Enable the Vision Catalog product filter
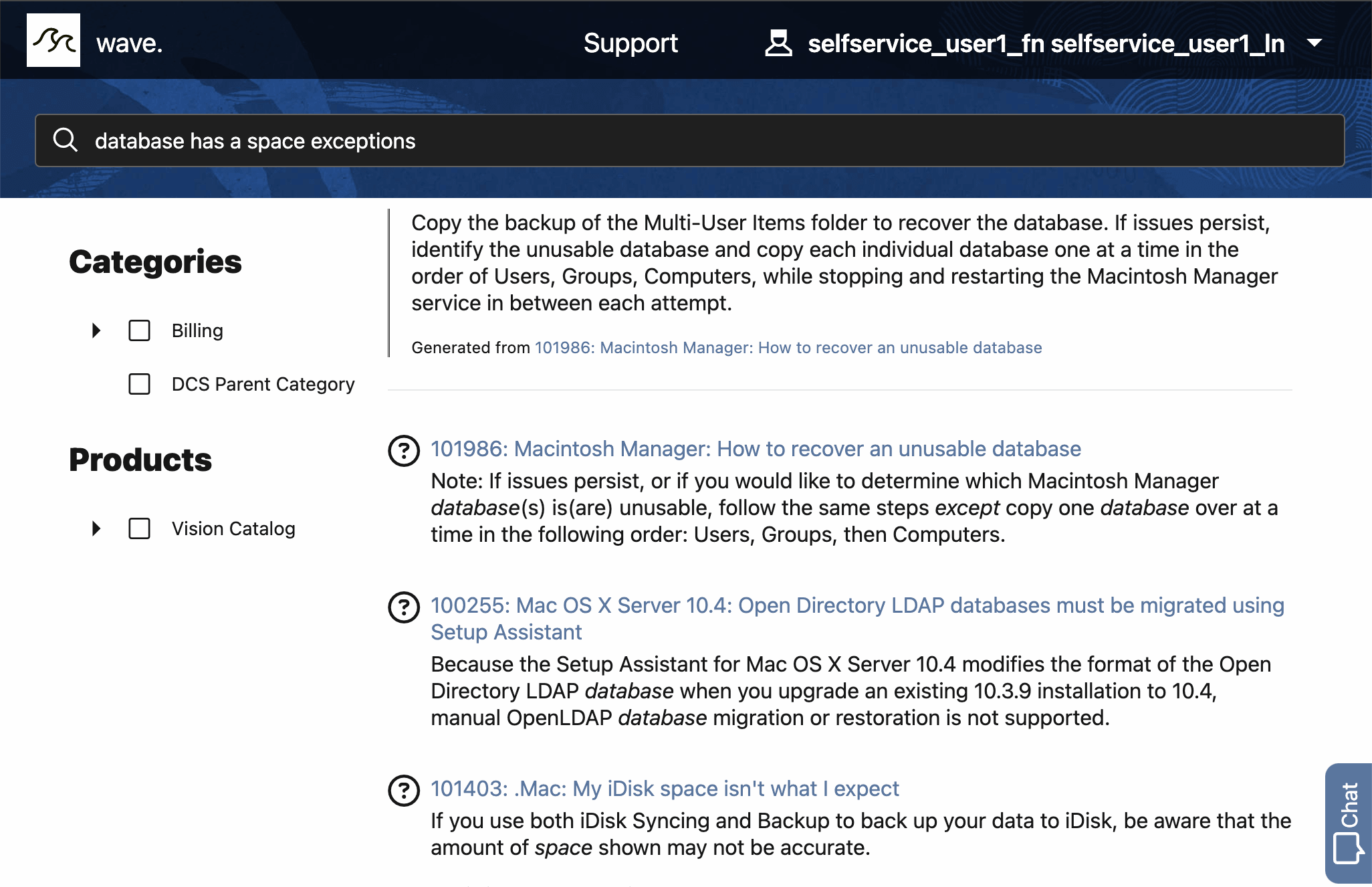 pos(138,528)
